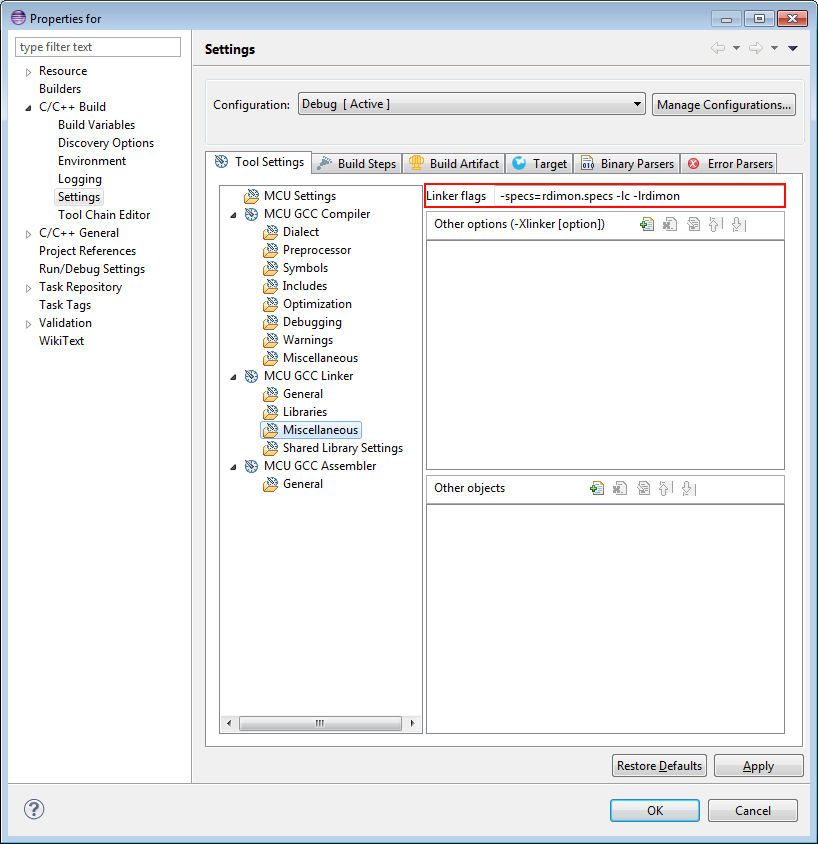Expand the Task Repository node
The height and width of the screenshot is (844, 818).
click(29, 288)
